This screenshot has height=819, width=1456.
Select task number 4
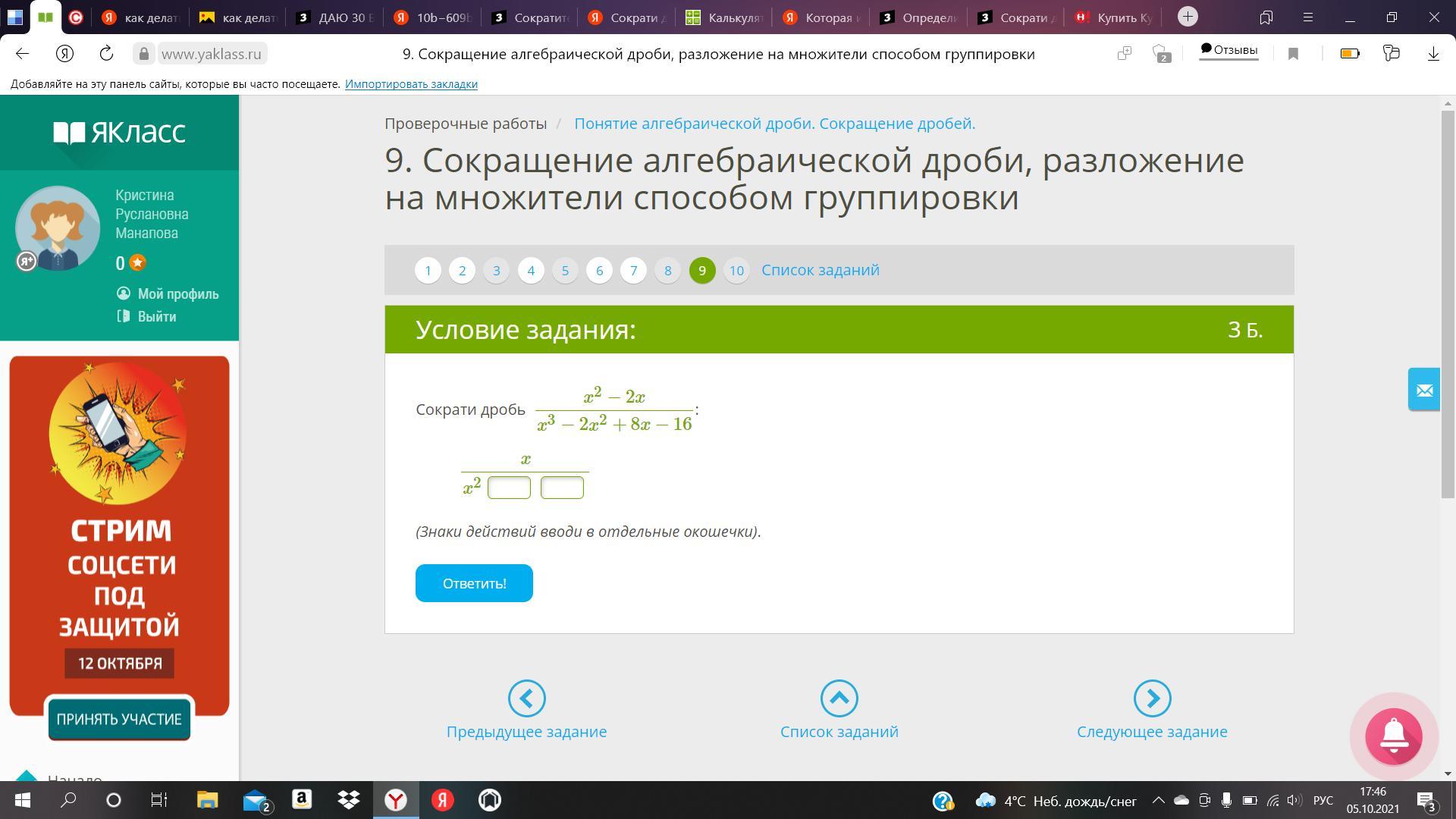click(x=531, y=271)
